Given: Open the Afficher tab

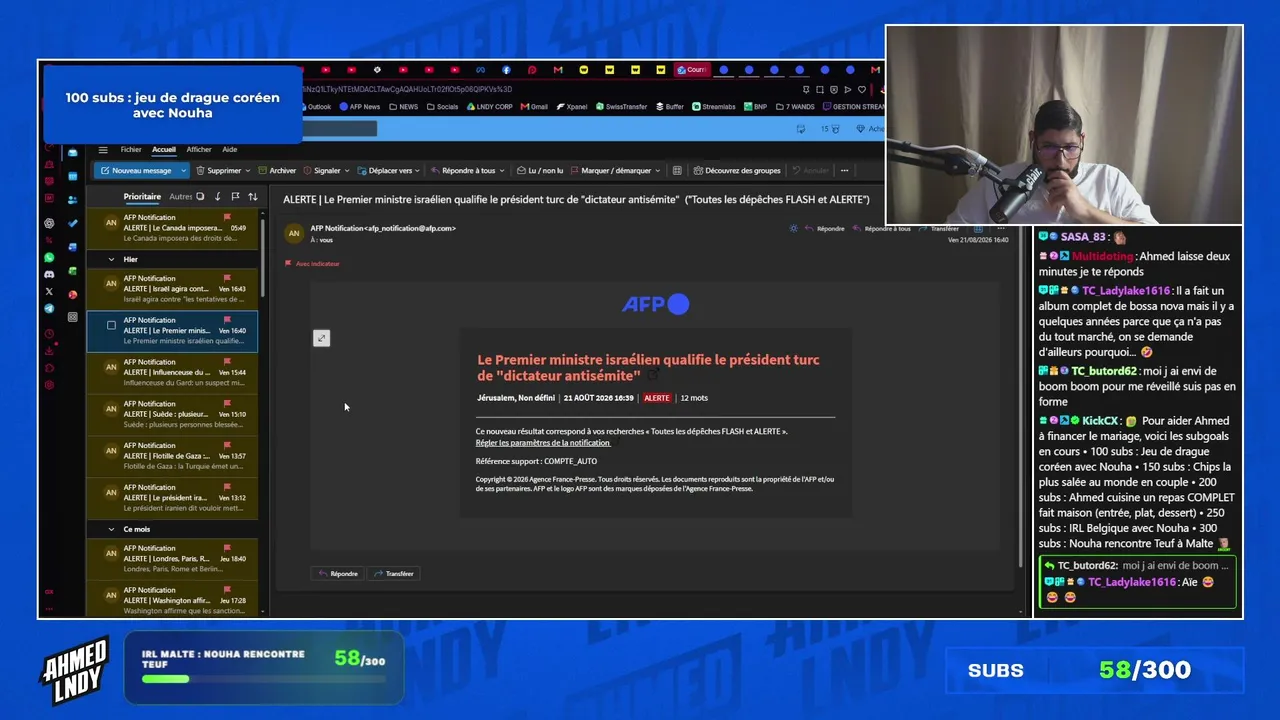Looking at the screenshot, I should (x=199, y=150).
